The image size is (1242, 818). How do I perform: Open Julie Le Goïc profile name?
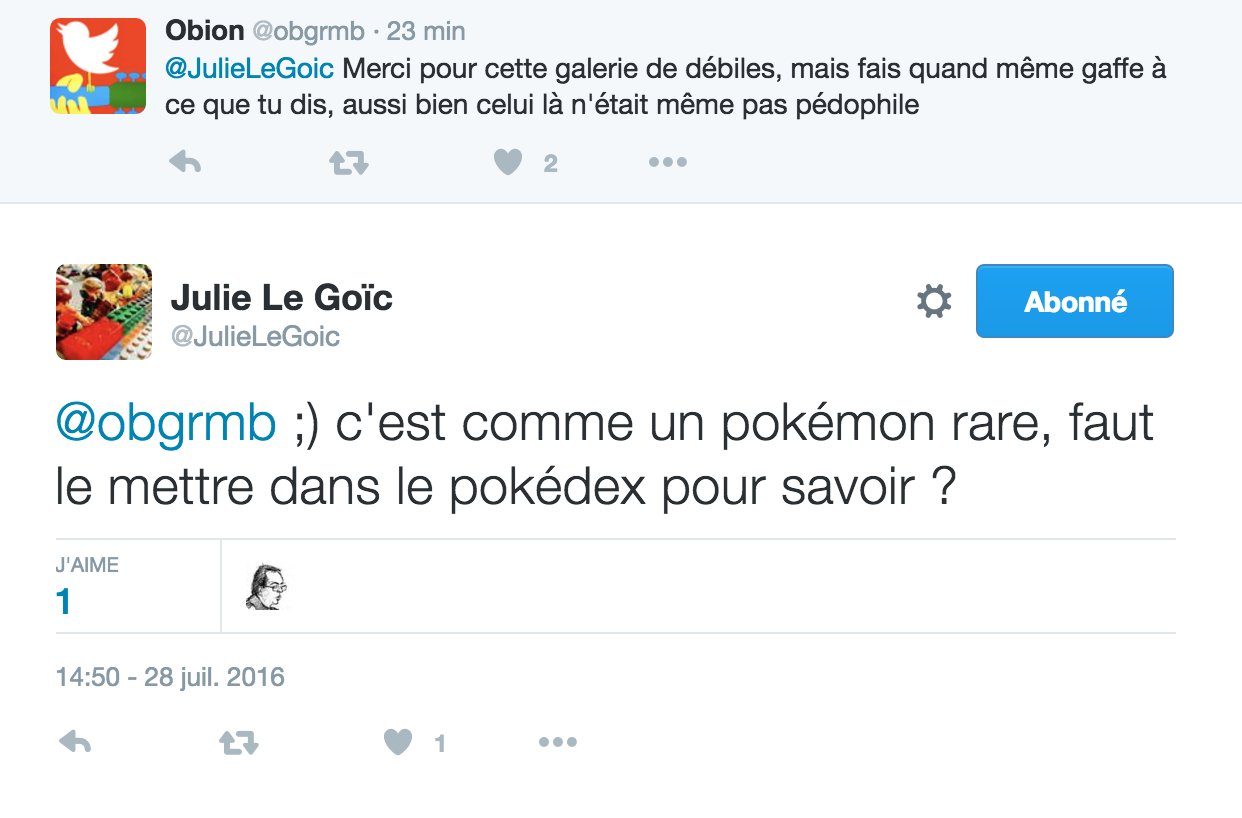coord(282,297)
